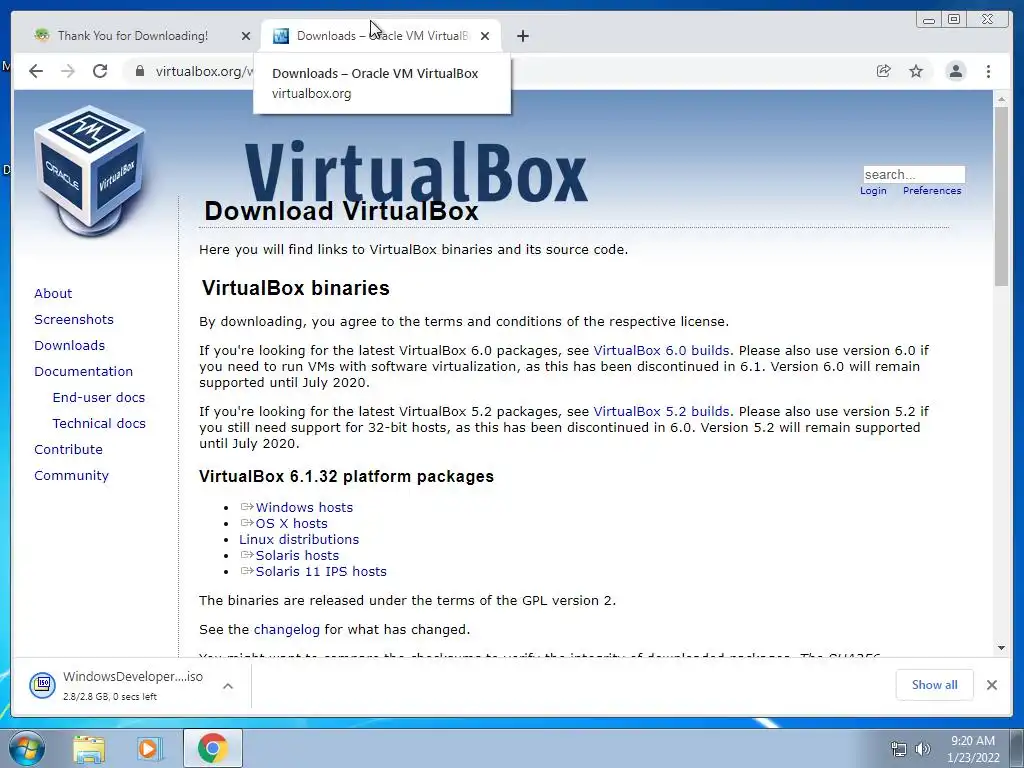Open the Preferences link
Screen dimensions: 1024x768
pyautogui.click(x=932, y=191)
